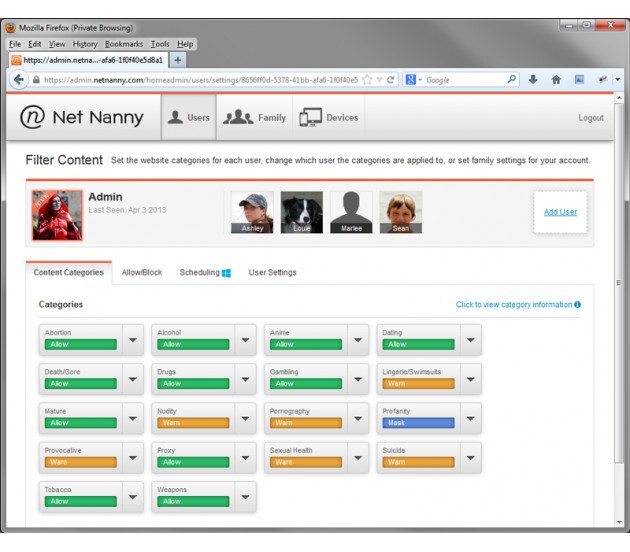630x552 pixels.
Task: Open the Devices section
Action: pos(329,117)
